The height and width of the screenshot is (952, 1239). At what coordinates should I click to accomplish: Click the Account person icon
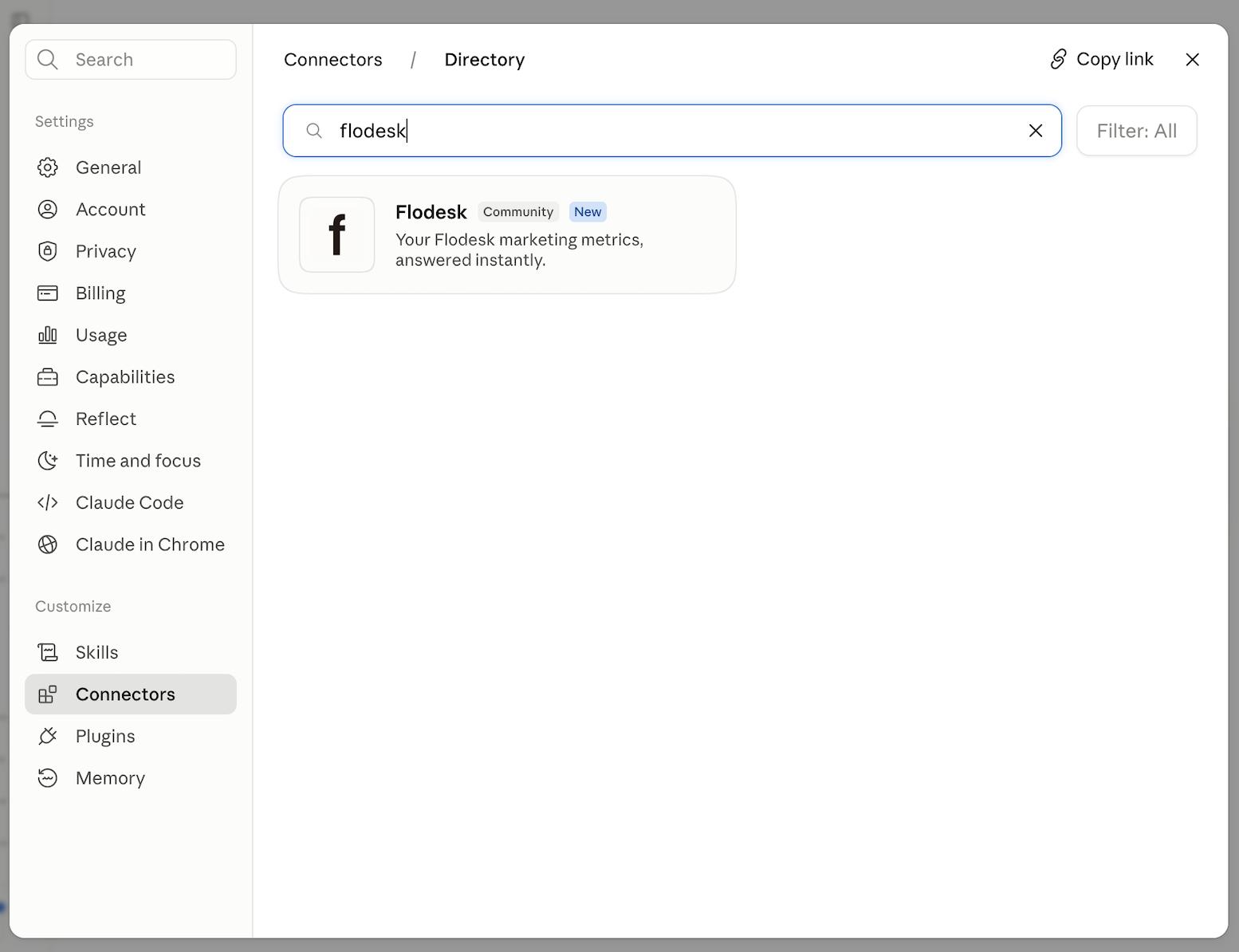pos(48,210)
